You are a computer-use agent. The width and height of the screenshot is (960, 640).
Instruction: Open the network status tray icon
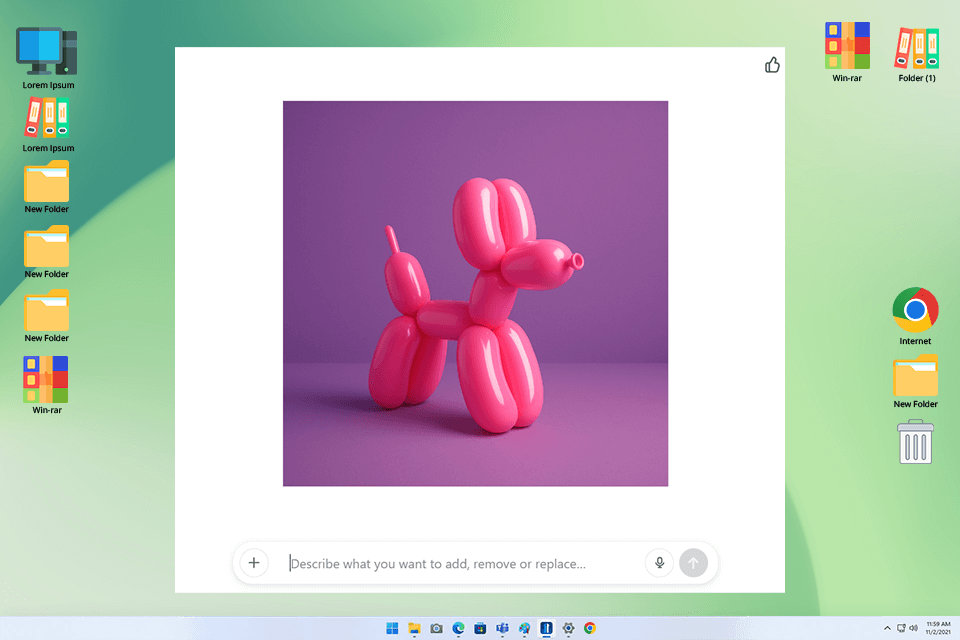click(x=901, y=628)
